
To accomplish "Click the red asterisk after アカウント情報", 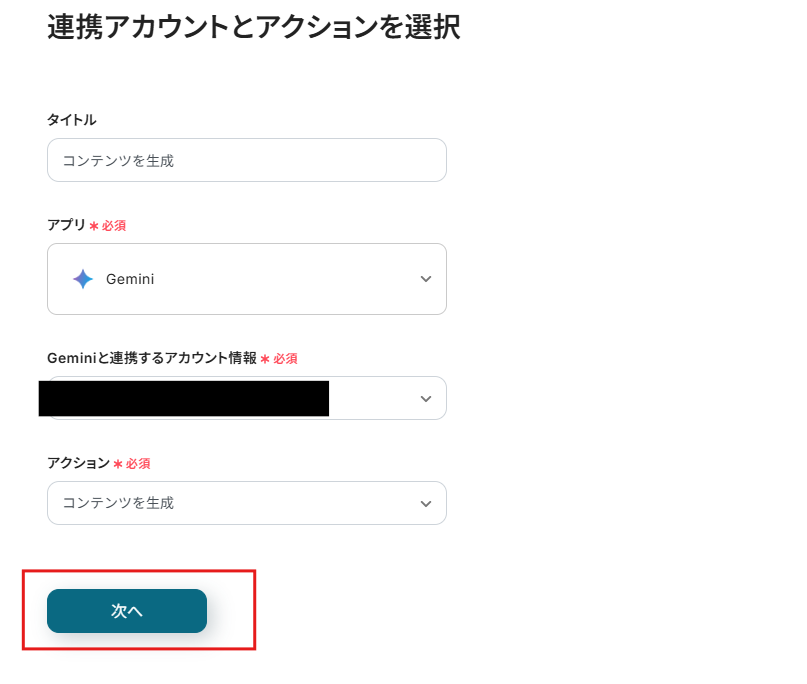I will (265, 358).
